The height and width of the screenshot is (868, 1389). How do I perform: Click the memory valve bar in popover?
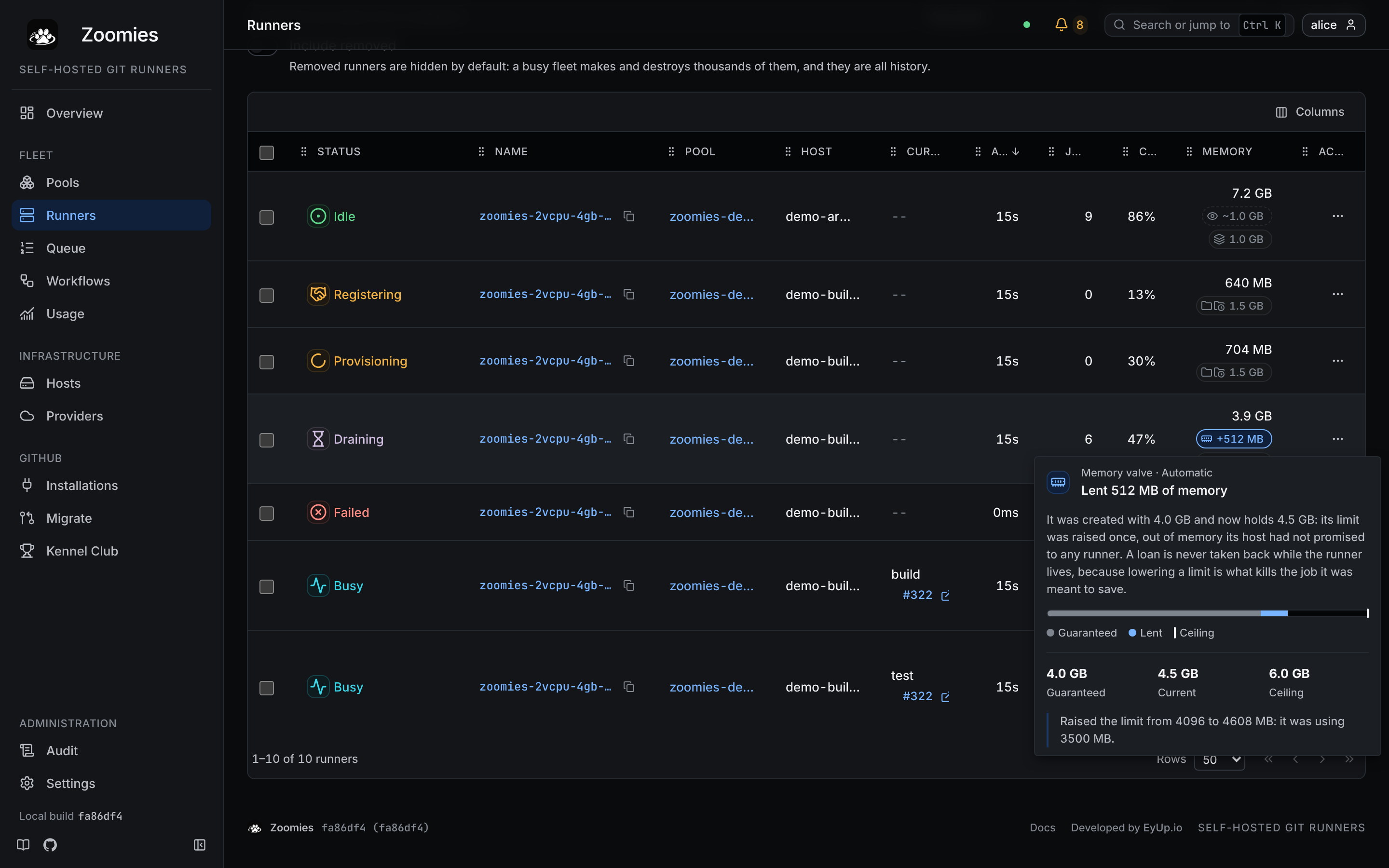coord(1207,614)
